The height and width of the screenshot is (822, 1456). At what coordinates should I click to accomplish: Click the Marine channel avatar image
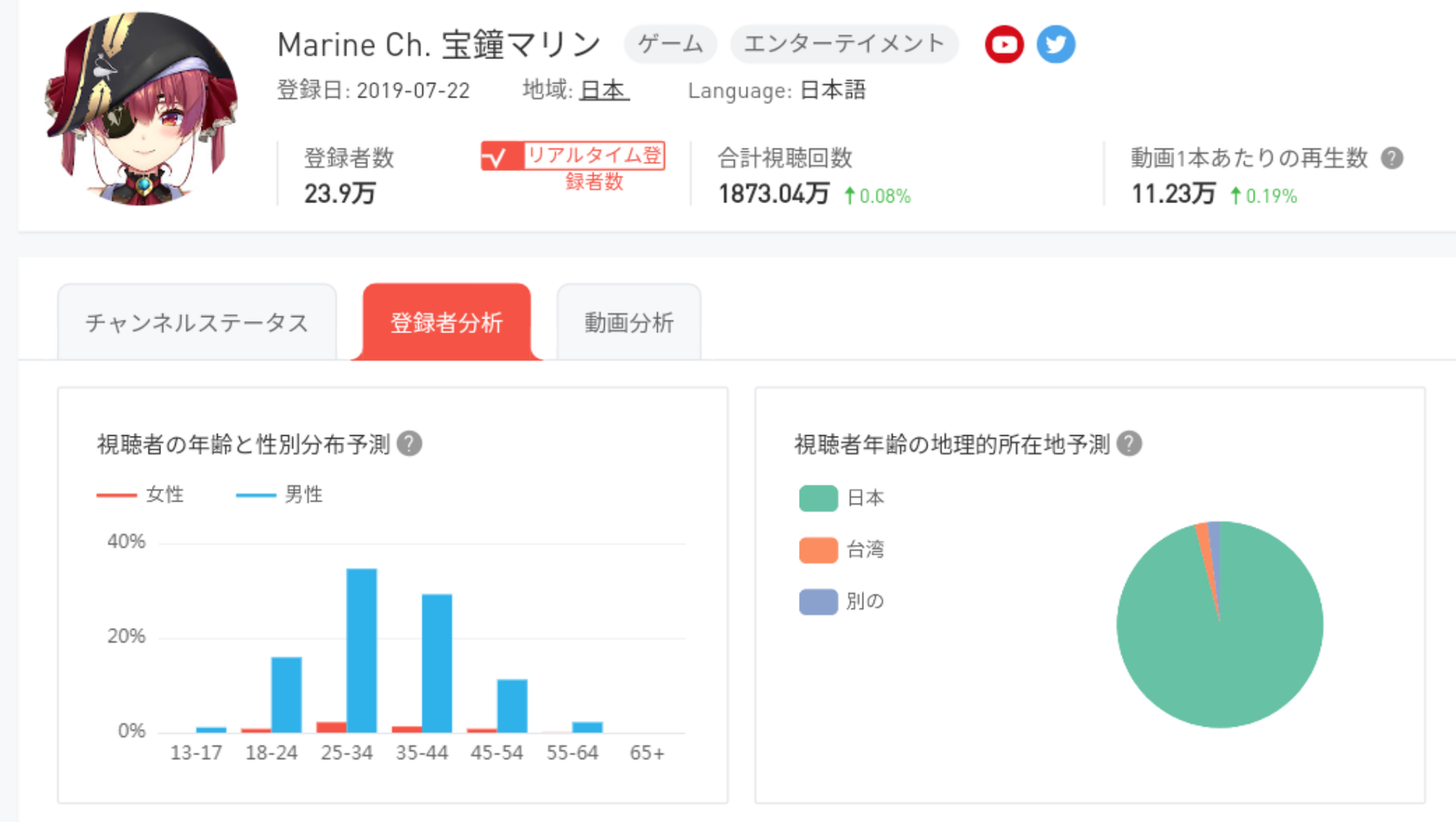pyautogui.click(x=142, y=108)
